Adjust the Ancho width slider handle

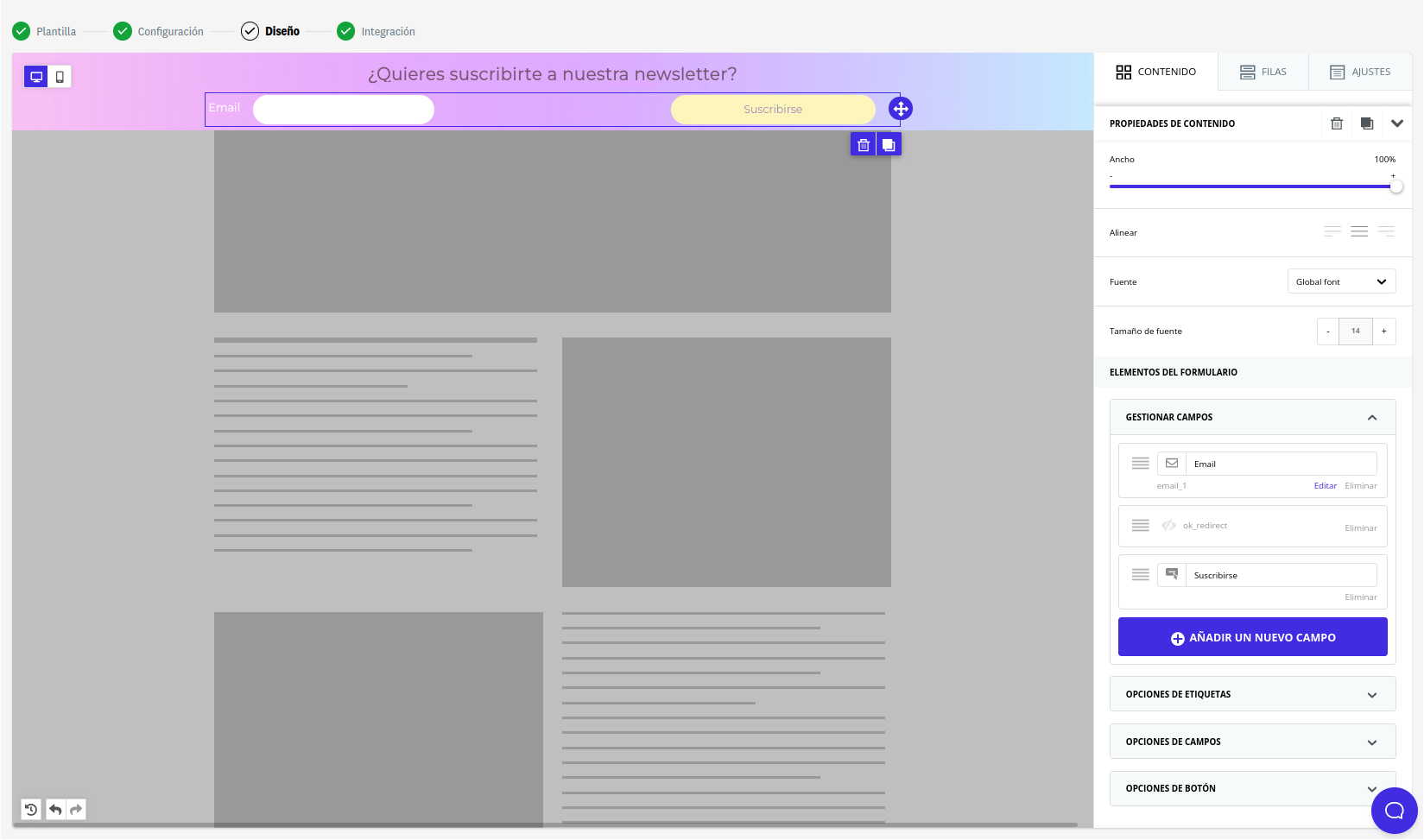pos(1396,186)
